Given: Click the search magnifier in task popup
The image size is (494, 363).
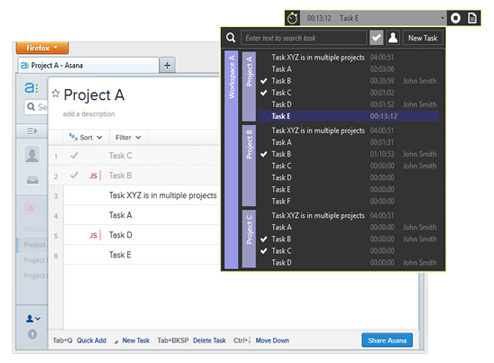Looking at the screenshot, I should (231, 38).
